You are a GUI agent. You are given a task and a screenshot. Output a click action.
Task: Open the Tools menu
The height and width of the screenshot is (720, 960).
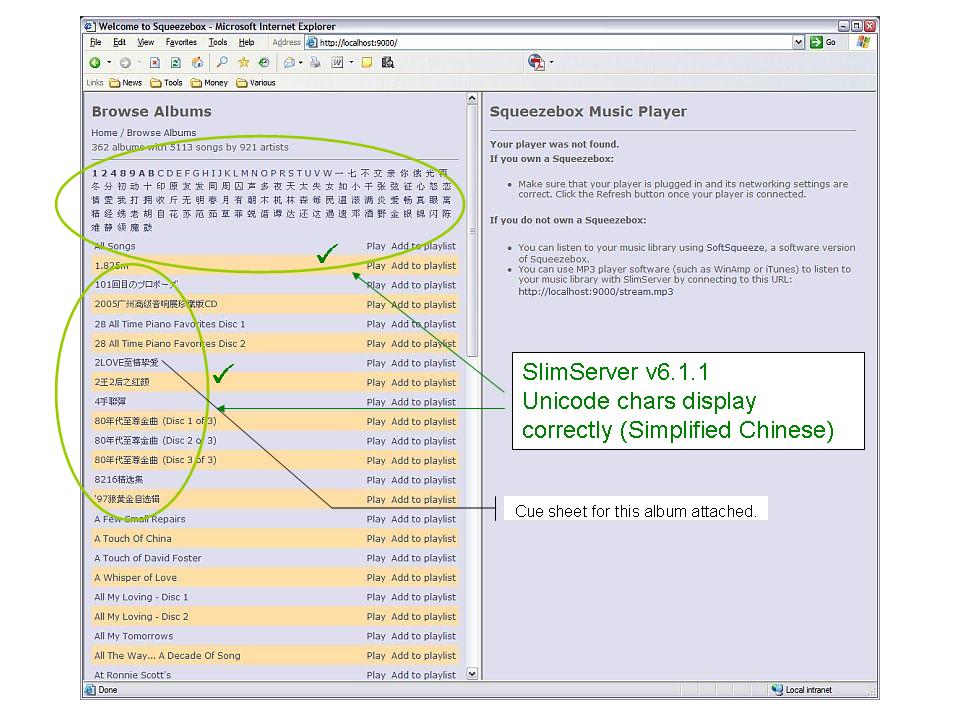click(217, 42)
